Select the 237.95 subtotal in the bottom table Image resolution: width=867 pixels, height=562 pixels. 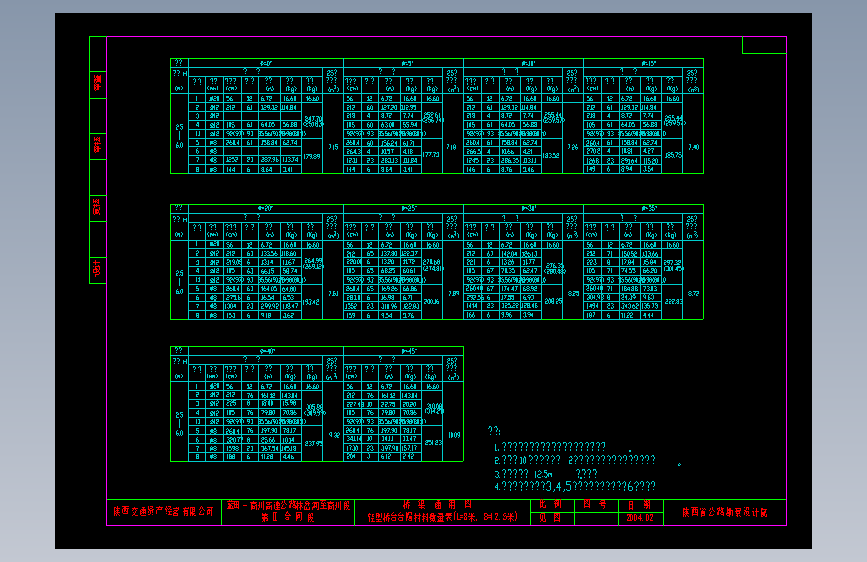click(x=313, y=443)
